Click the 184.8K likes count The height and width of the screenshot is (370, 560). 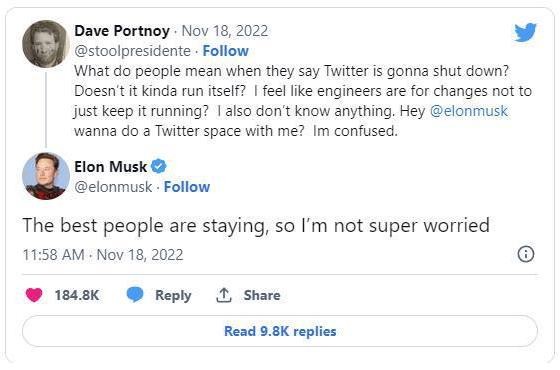[77, 295]
